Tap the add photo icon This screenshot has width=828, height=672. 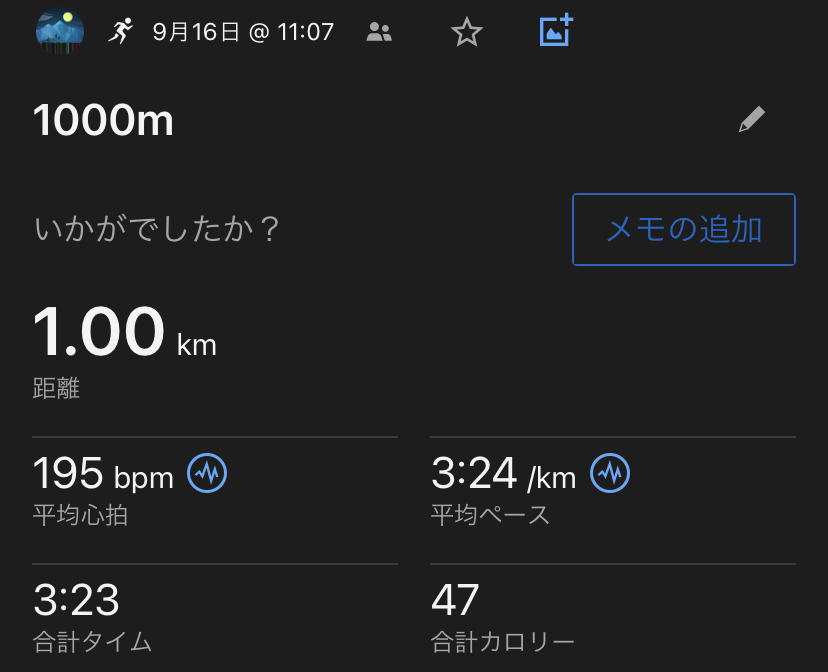pyautogui.click(x=556, y=32)
